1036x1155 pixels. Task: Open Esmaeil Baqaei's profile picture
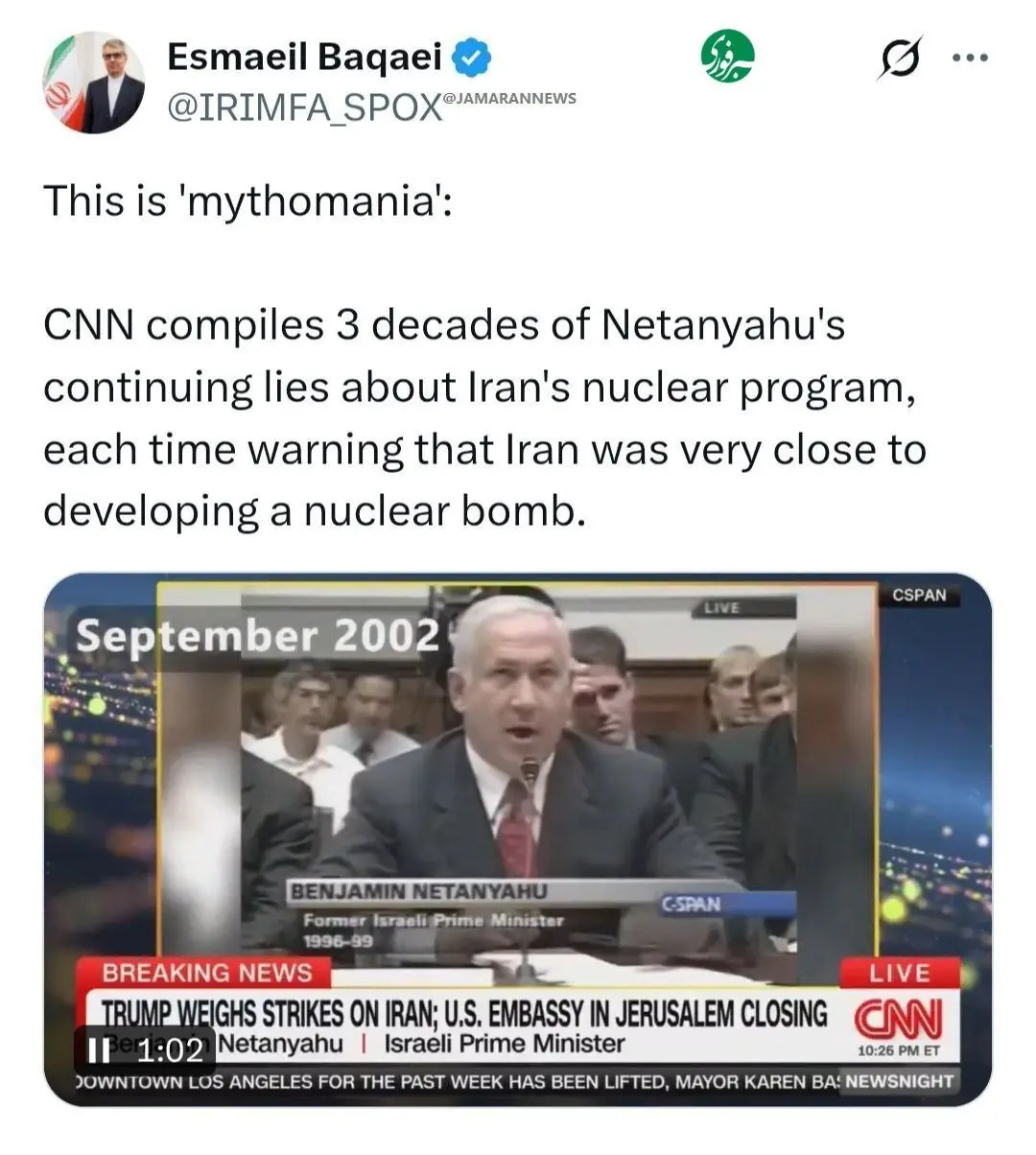(x=93, y=83)
